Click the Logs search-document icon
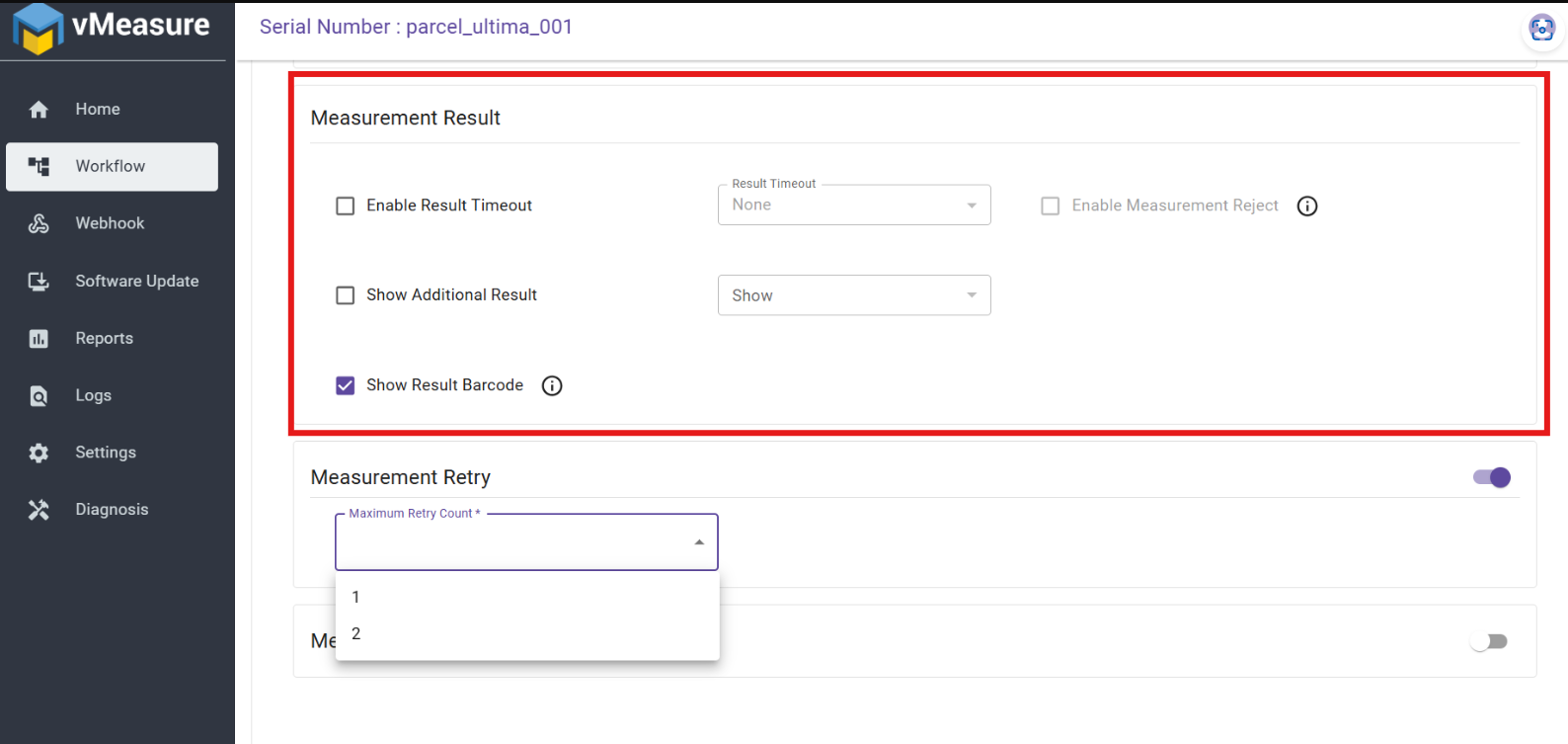 [x=39, y=396]
